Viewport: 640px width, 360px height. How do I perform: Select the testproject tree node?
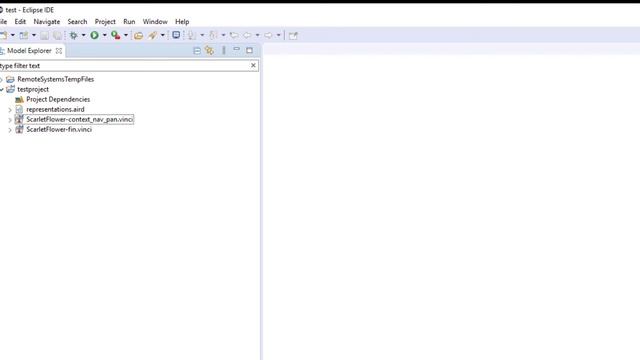[33, 89]
